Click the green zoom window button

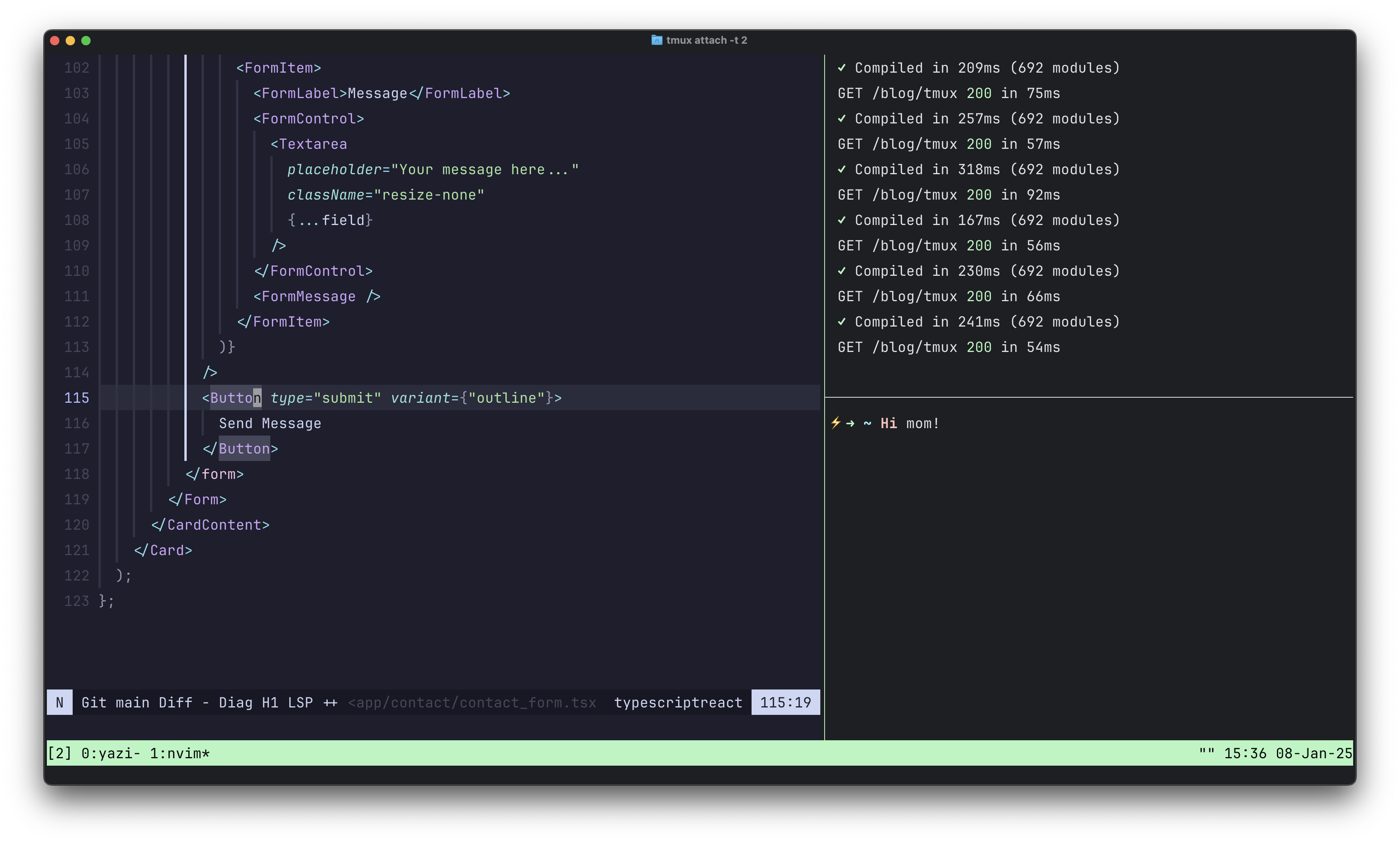(x=86, y=40)
